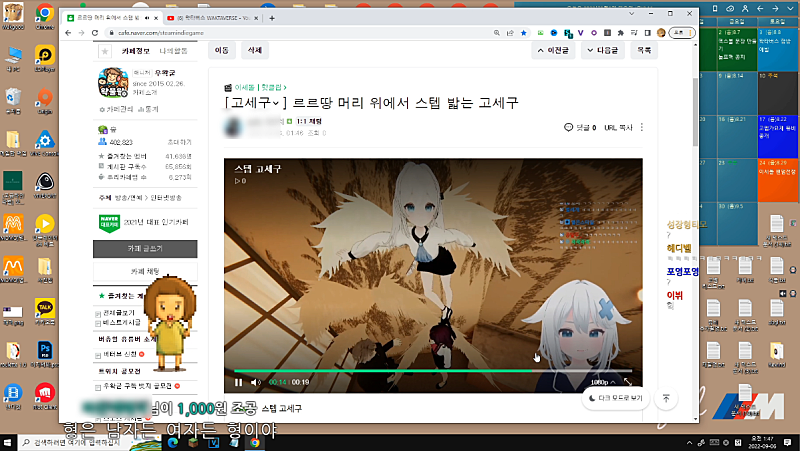
Task: Open Chrome side panel icon
Action: pyautogui.click(x=647, y=33)
